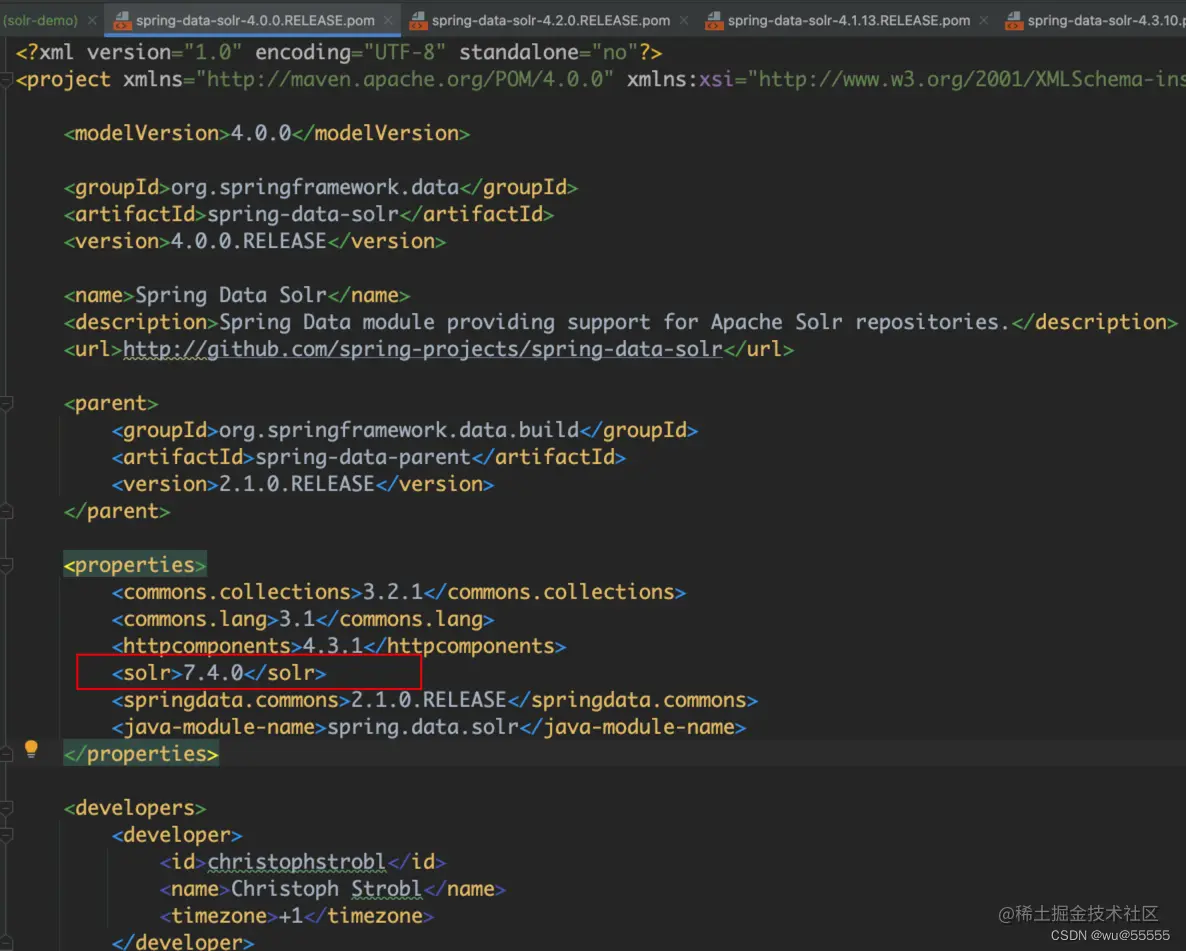Open the github.com spring-data-solr URL link
The image size is (1186, 951).
coord(423,349)
